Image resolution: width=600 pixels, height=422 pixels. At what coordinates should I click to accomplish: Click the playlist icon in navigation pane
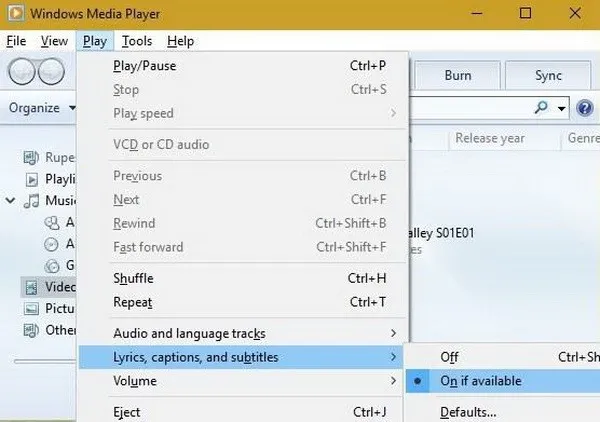pyautogui.click(x=30, y=180)
